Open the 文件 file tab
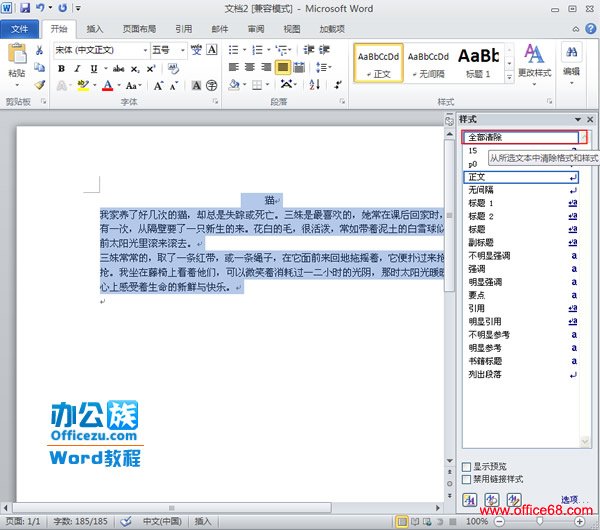The image size is (600, 530). click(20, 30)
